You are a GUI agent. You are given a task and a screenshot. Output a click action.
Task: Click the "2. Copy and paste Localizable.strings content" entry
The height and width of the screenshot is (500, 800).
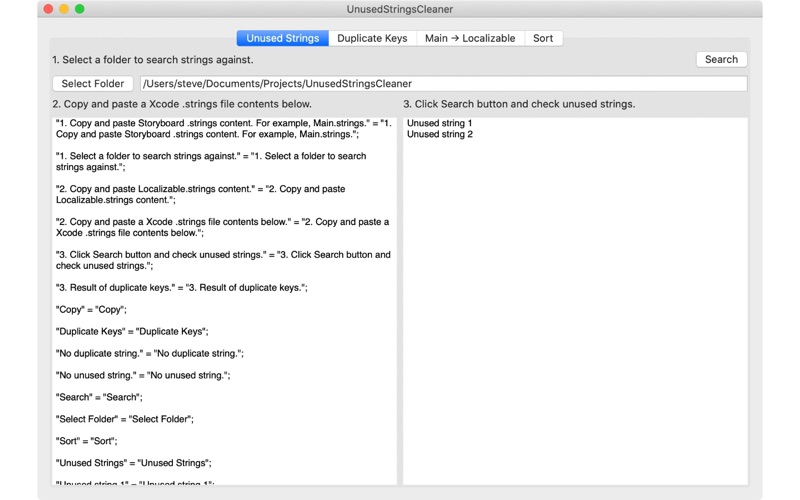[201, 194]
